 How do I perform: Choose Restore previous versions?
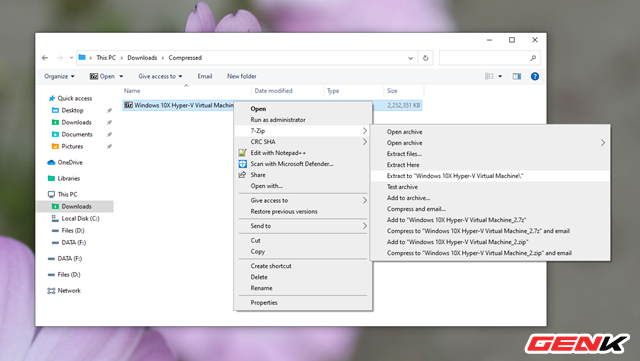[303, 212]
